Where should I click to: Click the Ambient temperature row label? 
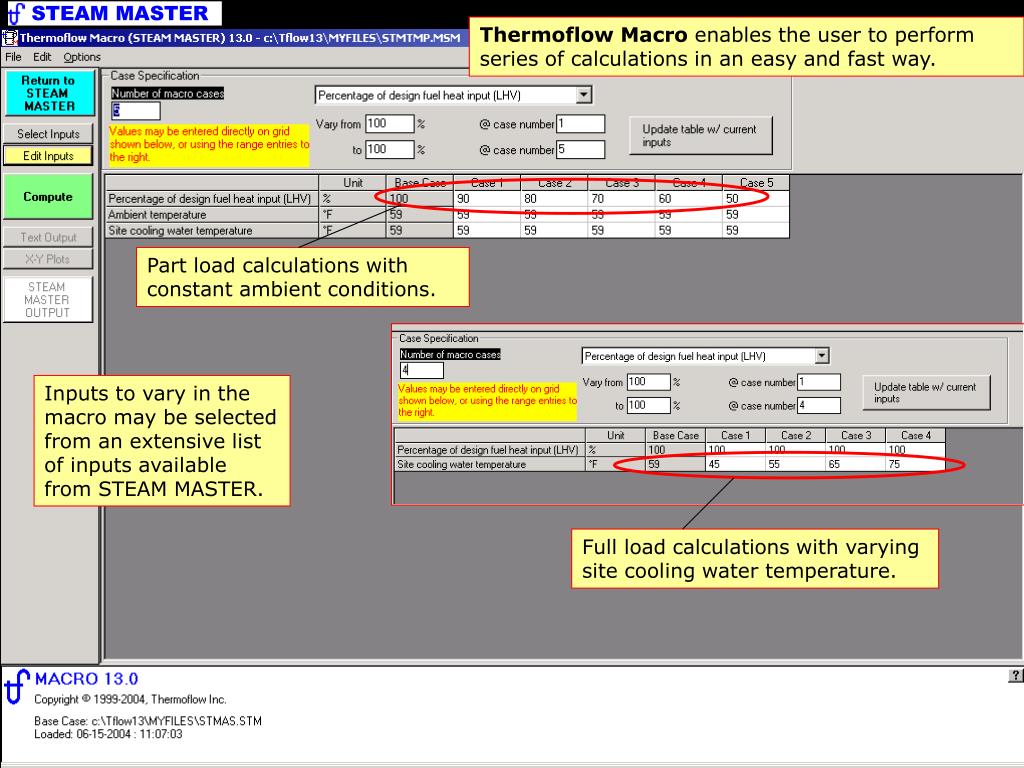212,215
